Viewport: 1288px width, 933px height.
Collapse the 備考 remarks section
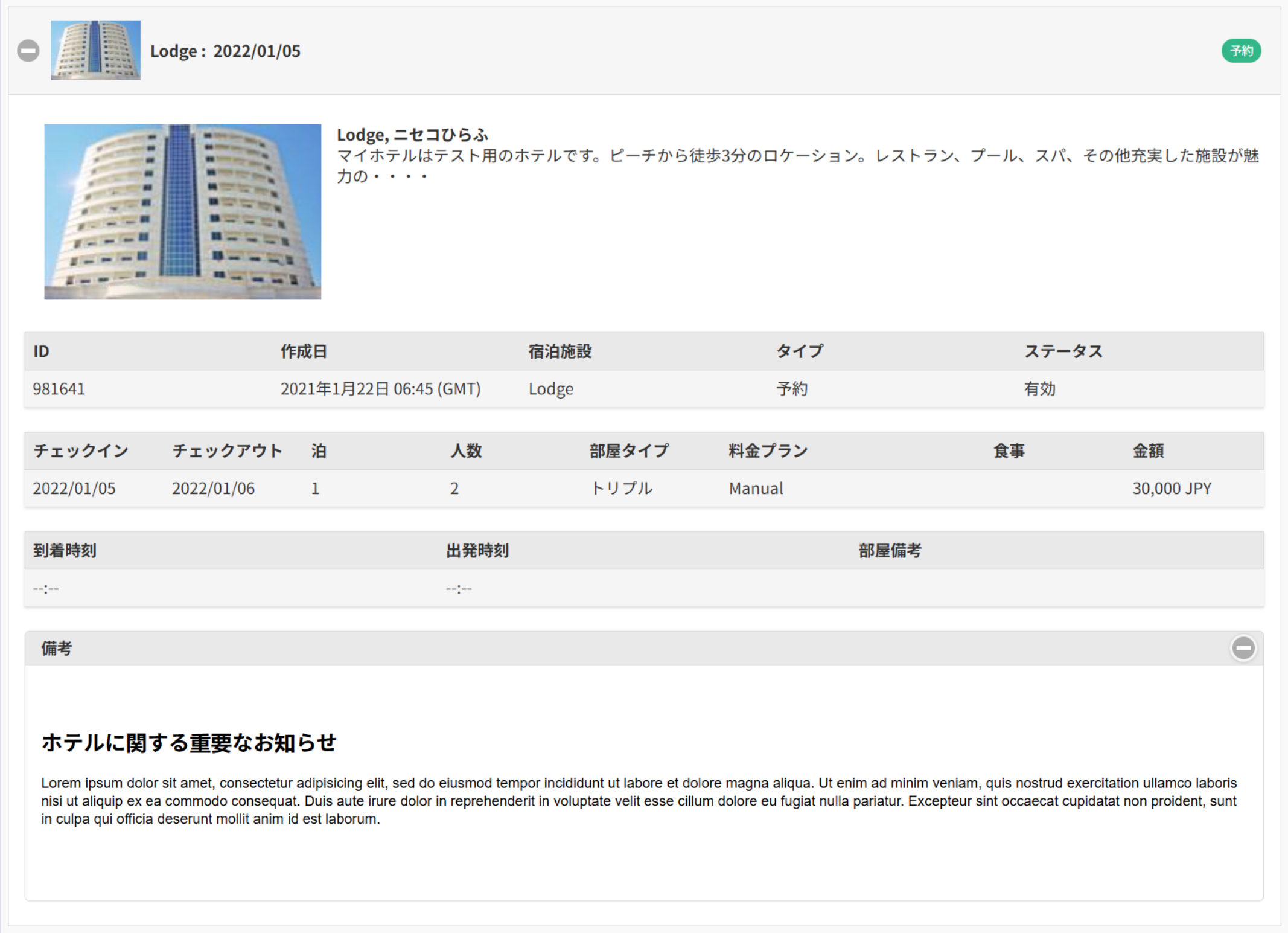pos(1243,648)
